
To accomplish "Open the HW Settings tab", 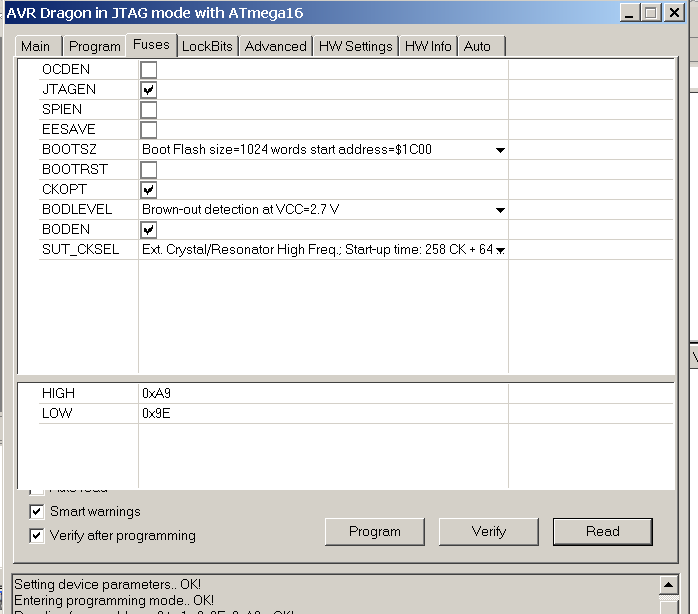I will (x=356, y=46).
